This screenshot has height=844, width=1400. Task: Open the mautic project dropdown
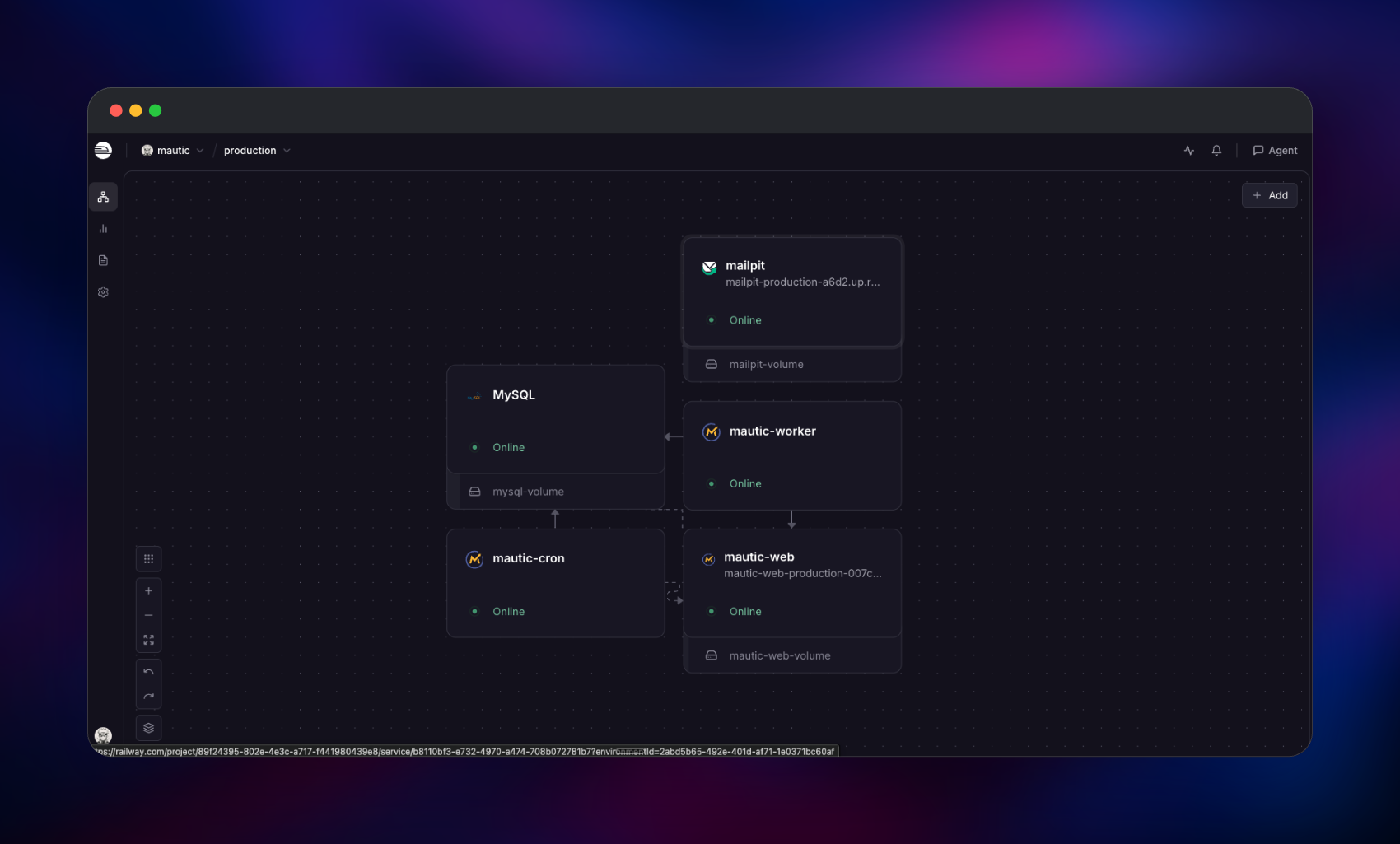(172, 151)
